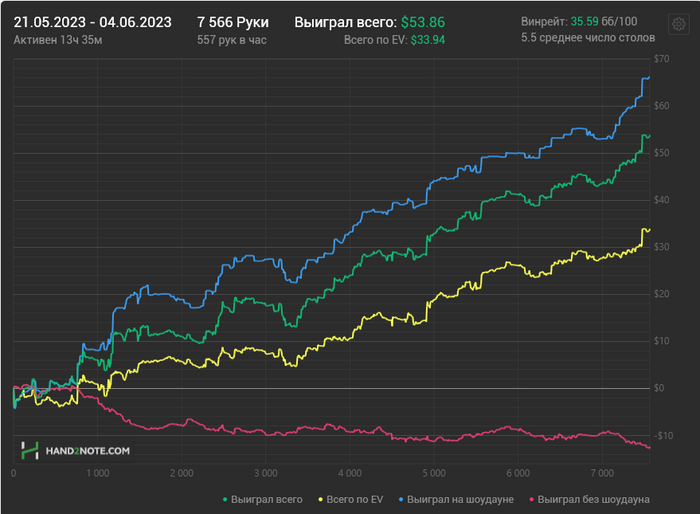
Task: Click the $20 y-axis label
Action: (662, 294)
